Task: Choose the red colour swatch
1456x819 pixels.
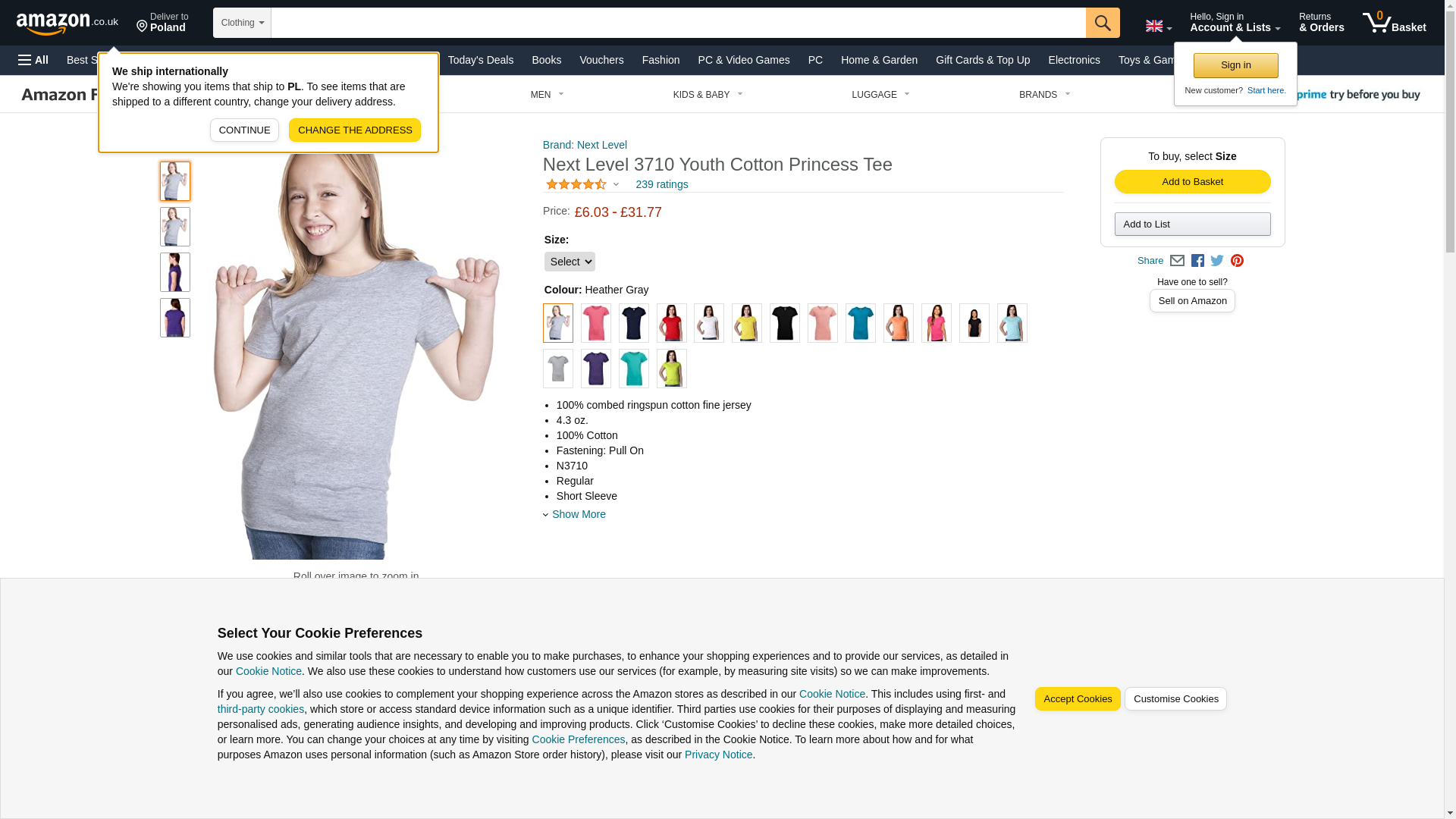Action: click(671, 323)
